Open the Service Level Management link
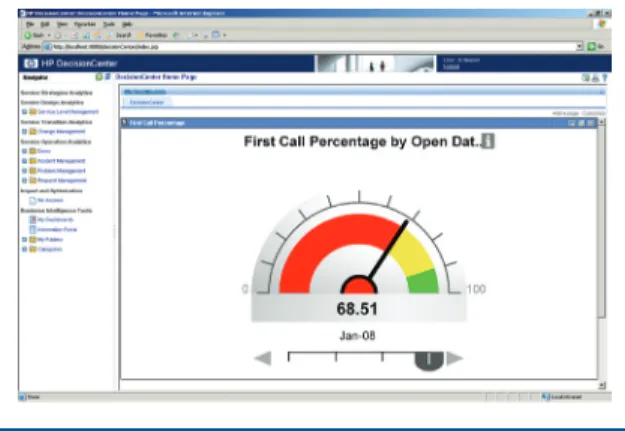Screen dimensions: 625x431 click(68, 112)
